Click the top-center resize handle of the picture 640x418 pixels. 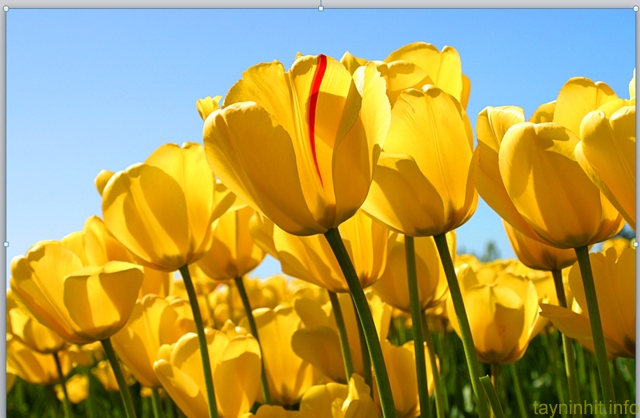320,8
